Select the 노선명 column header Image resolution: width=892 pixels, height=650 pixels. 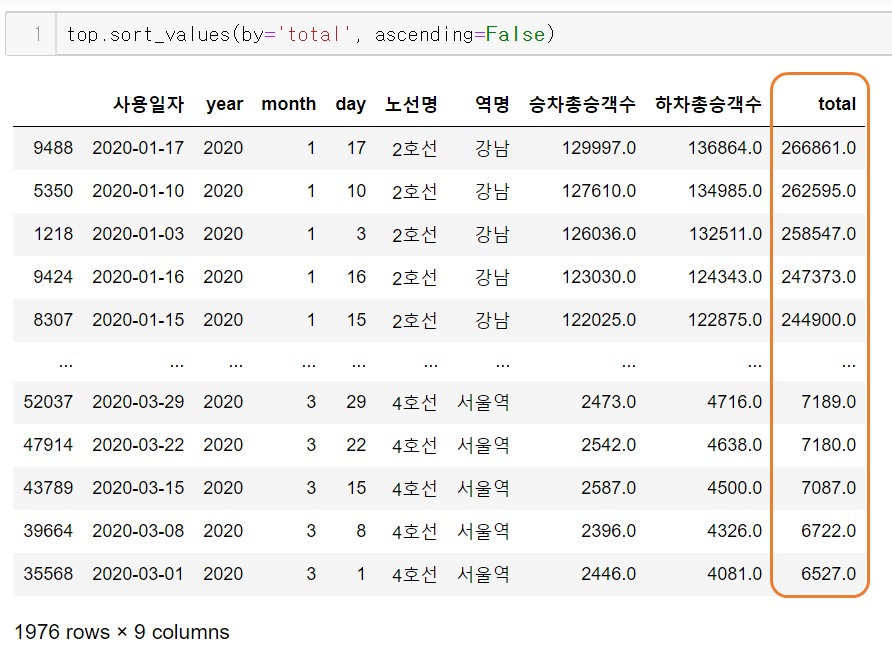pyautogui.click(x=411, y=104)
